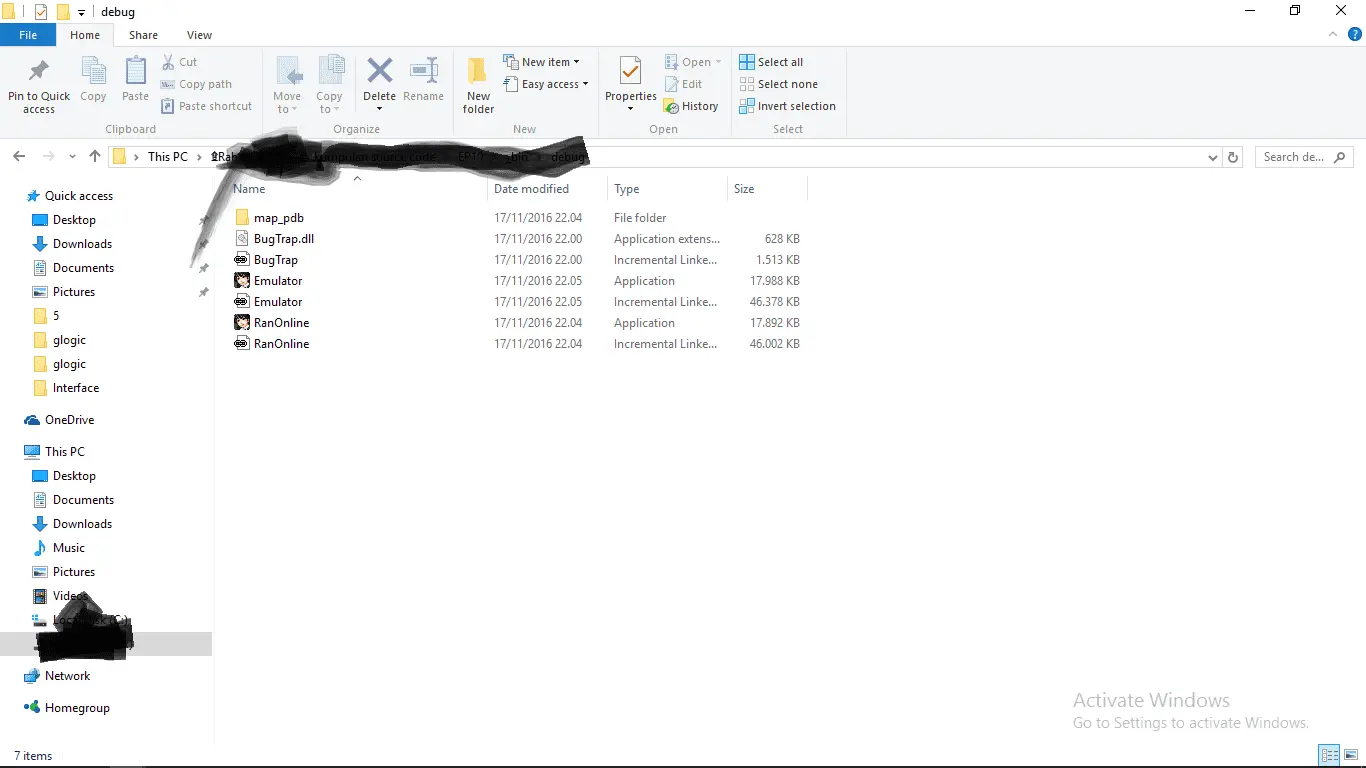Switch to details view toggle
Image resolution: width=1366 pixels, height=768 pixels.
click(x=1329, y=756)
